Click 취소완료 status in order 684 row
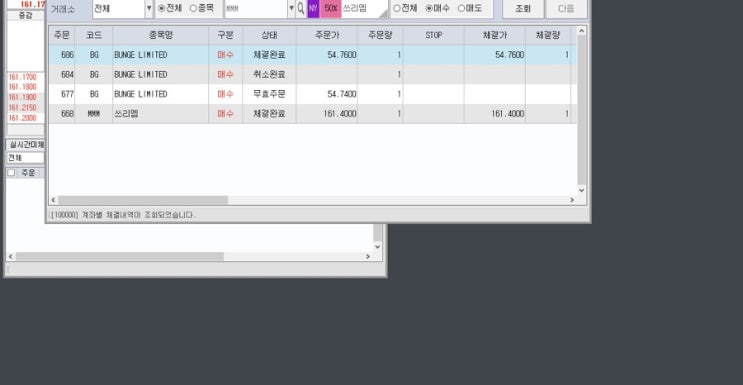The image size is (743, 385). click(x=269, y=74)
